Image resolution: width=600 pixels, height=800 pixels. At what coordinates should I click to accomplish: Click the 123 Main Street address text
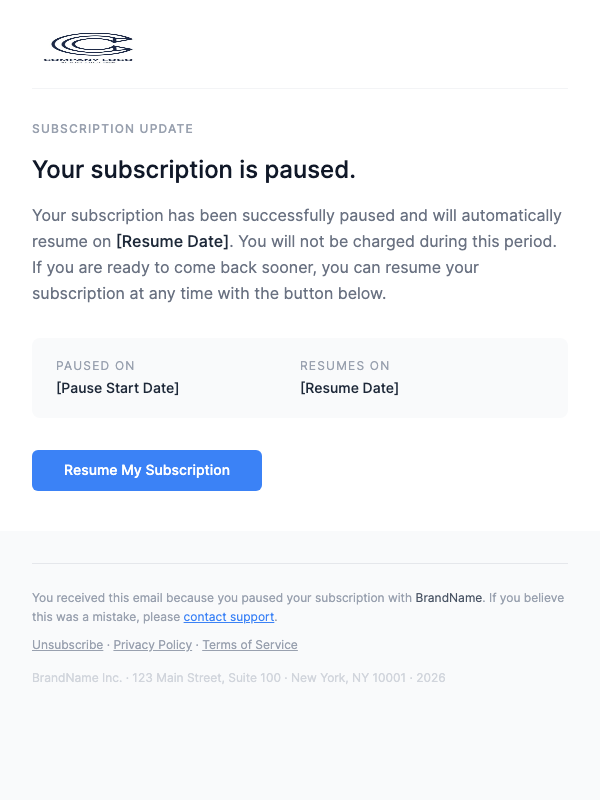point(152,677)
